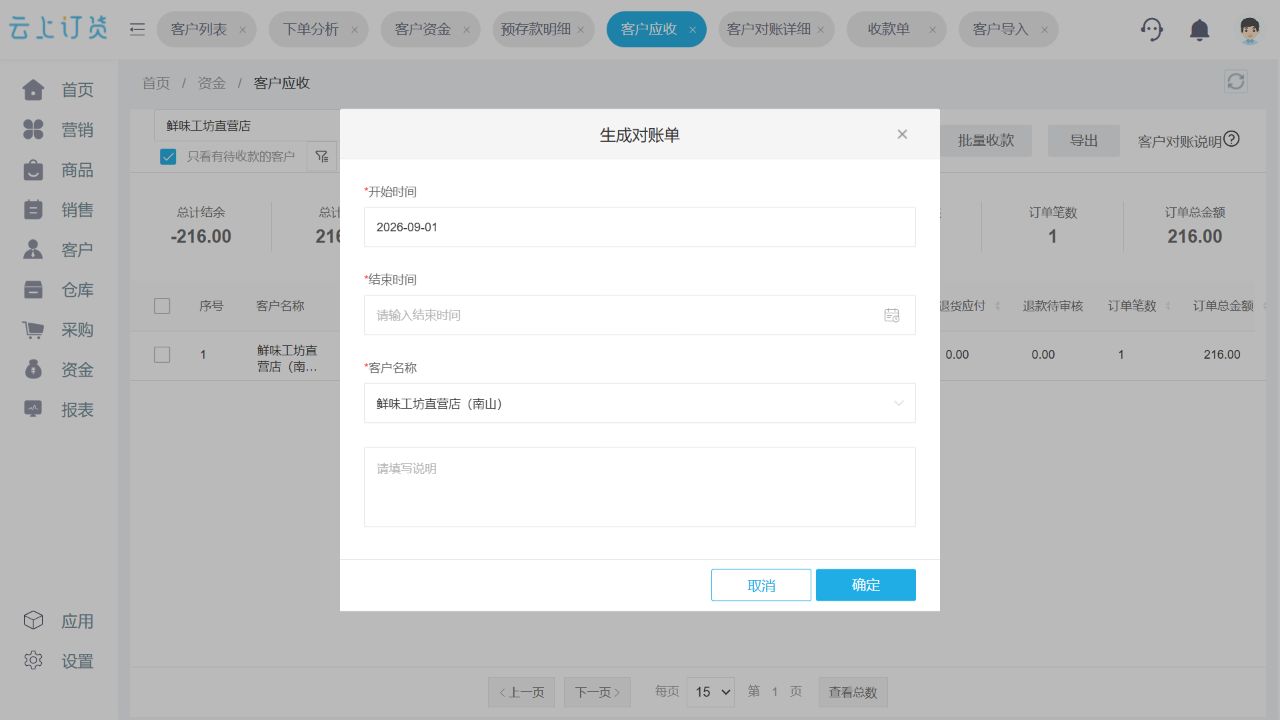Image resolution: width=1280 pixels, height=720 pixels.
Task: Close the 生成对账单 dialog
Action: (902, 134)
